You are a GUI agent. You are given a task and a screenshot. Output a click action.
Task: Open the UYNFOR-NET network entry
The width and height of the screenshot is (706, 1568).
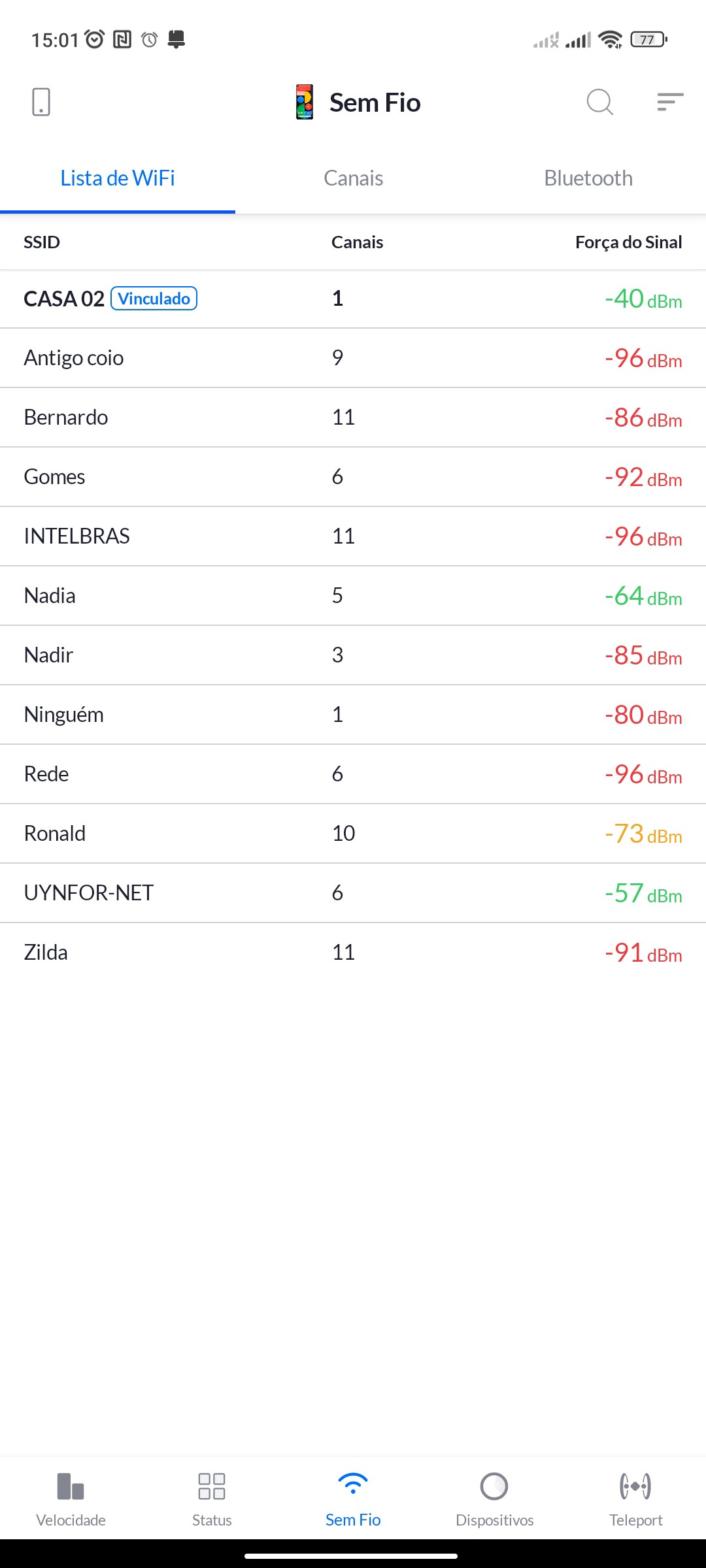coord(89,893)
